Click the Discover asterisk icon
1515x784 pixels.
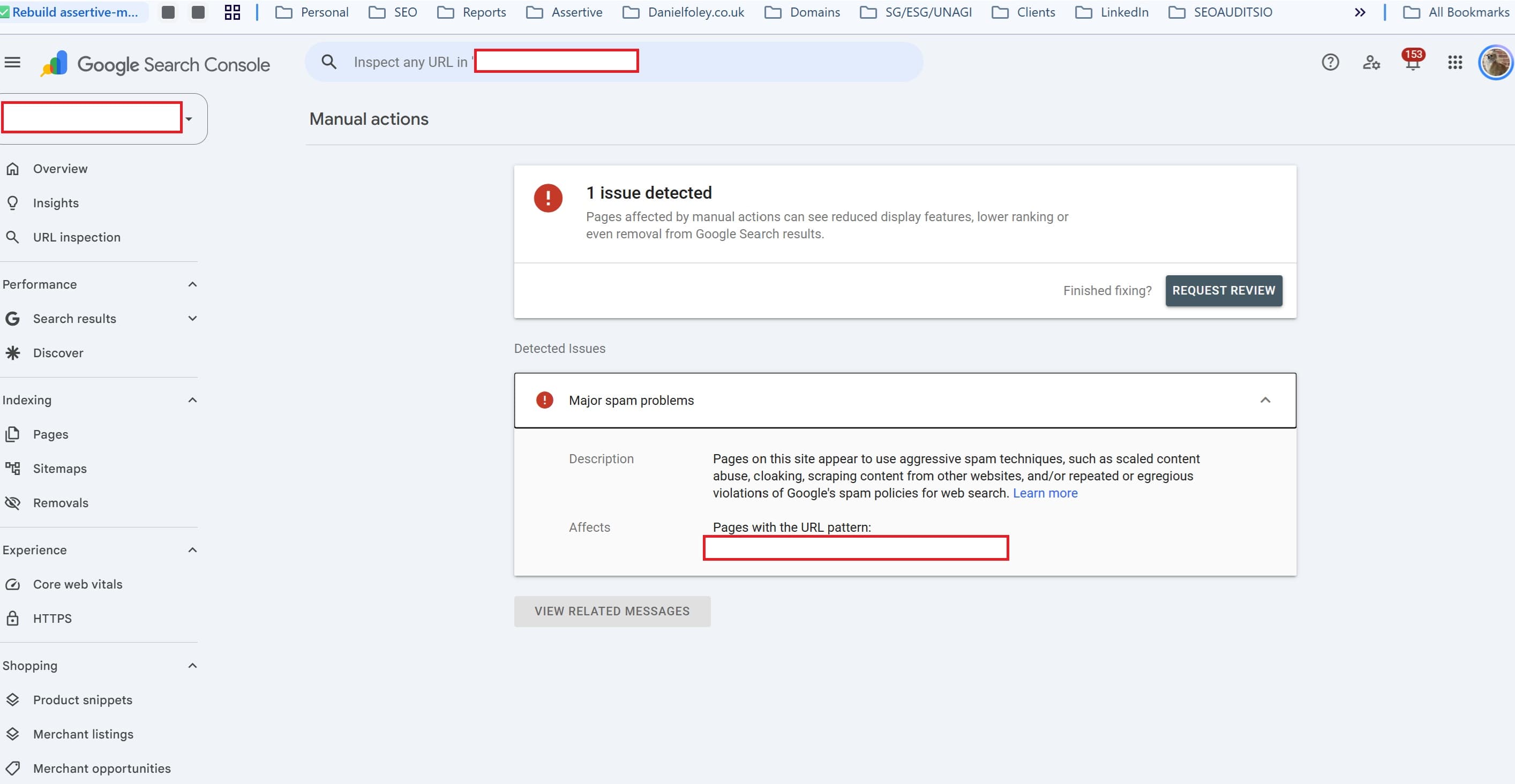(x=12, y=352)
